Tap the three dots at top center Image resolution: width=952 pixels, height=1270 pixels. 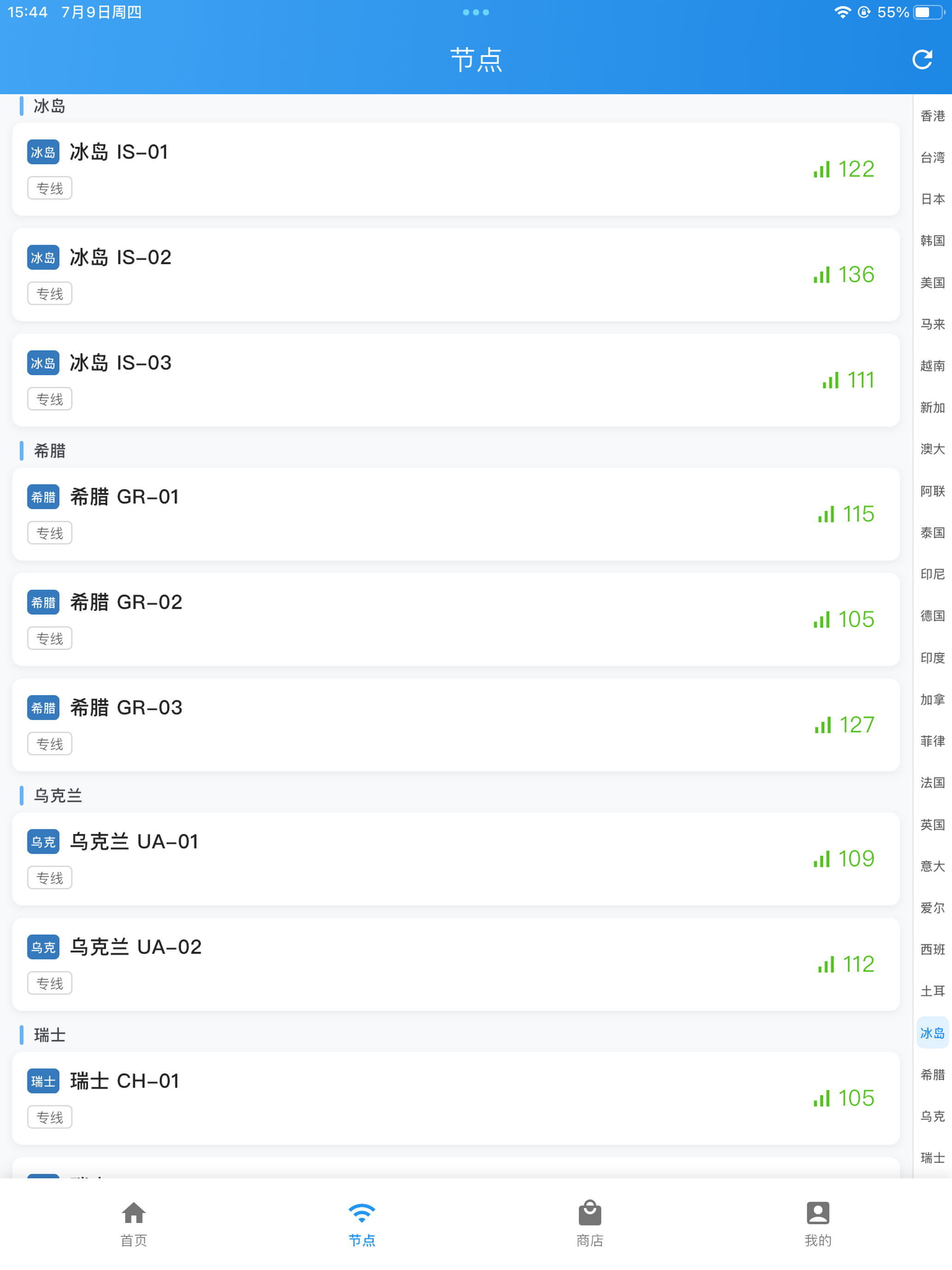476,12
